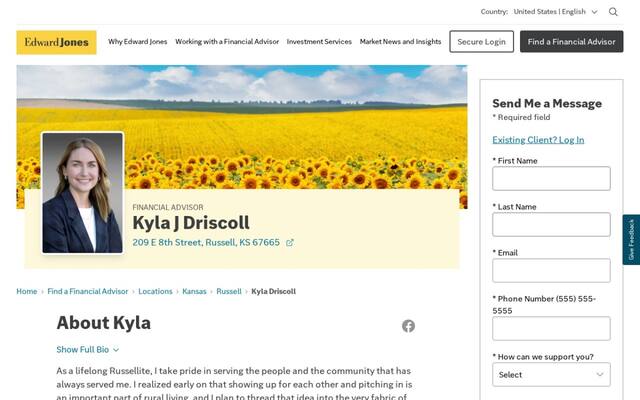Select the About Kyla heading
Image resolution: width=640 pixels, height=400 pixels.
[104, 323]
